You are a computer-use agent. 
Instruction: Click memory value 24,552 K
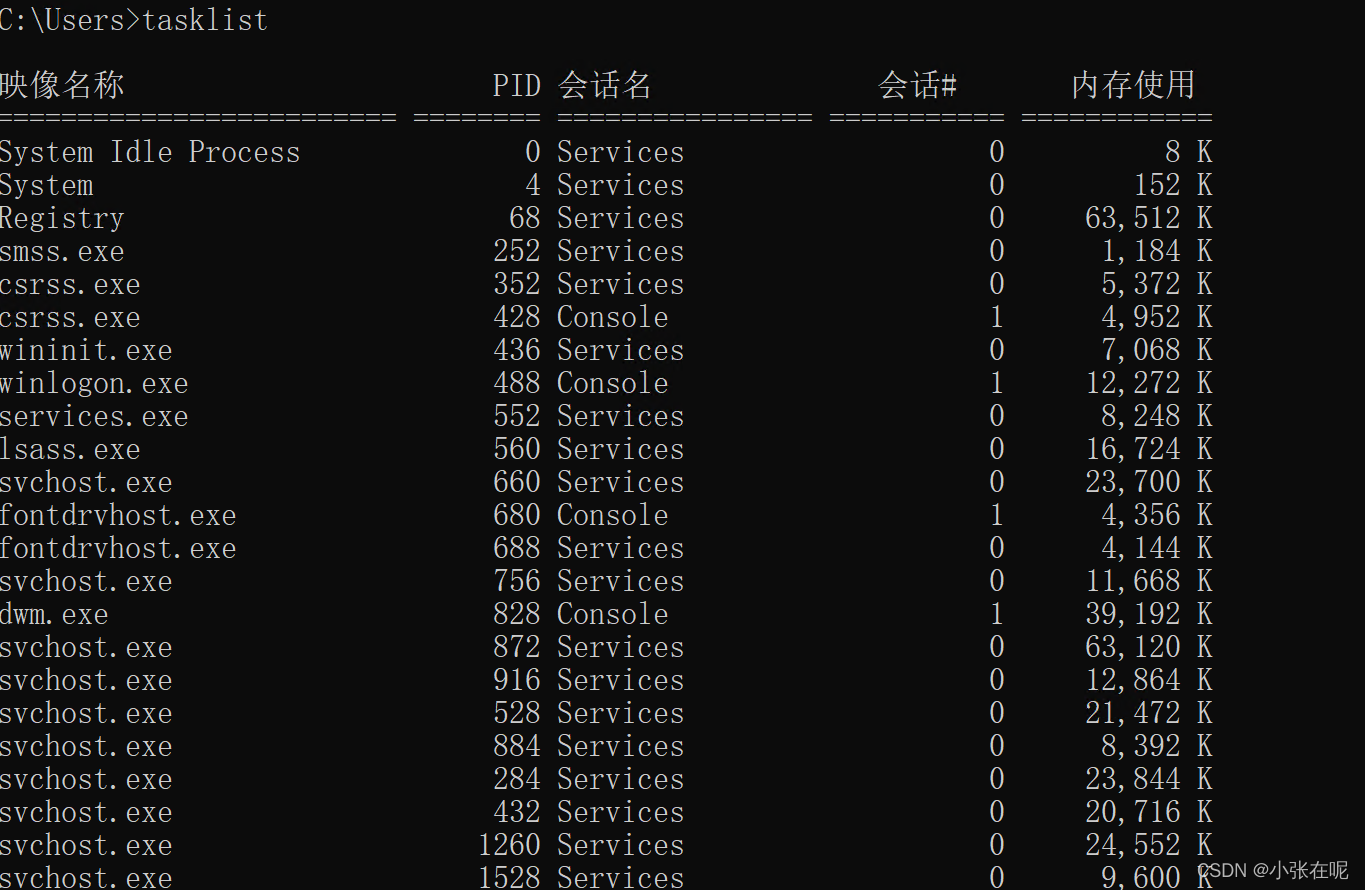pos(1149,845)
